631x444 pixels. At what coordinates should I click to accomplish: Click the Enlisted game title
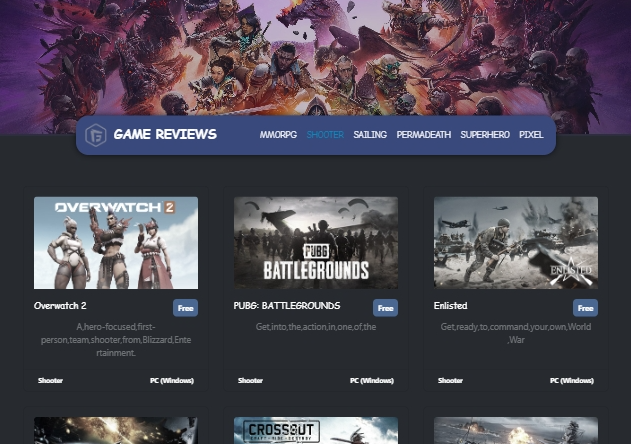tap(451, 306)
